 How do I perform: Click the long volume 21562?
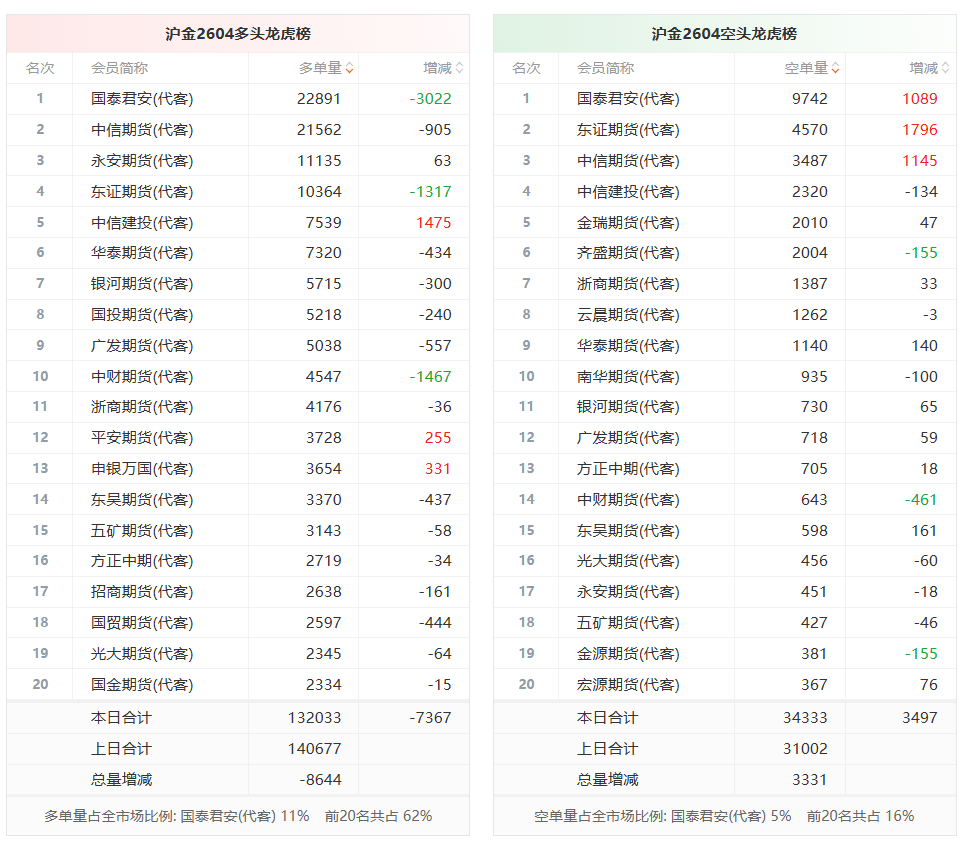tap(319, 130)
